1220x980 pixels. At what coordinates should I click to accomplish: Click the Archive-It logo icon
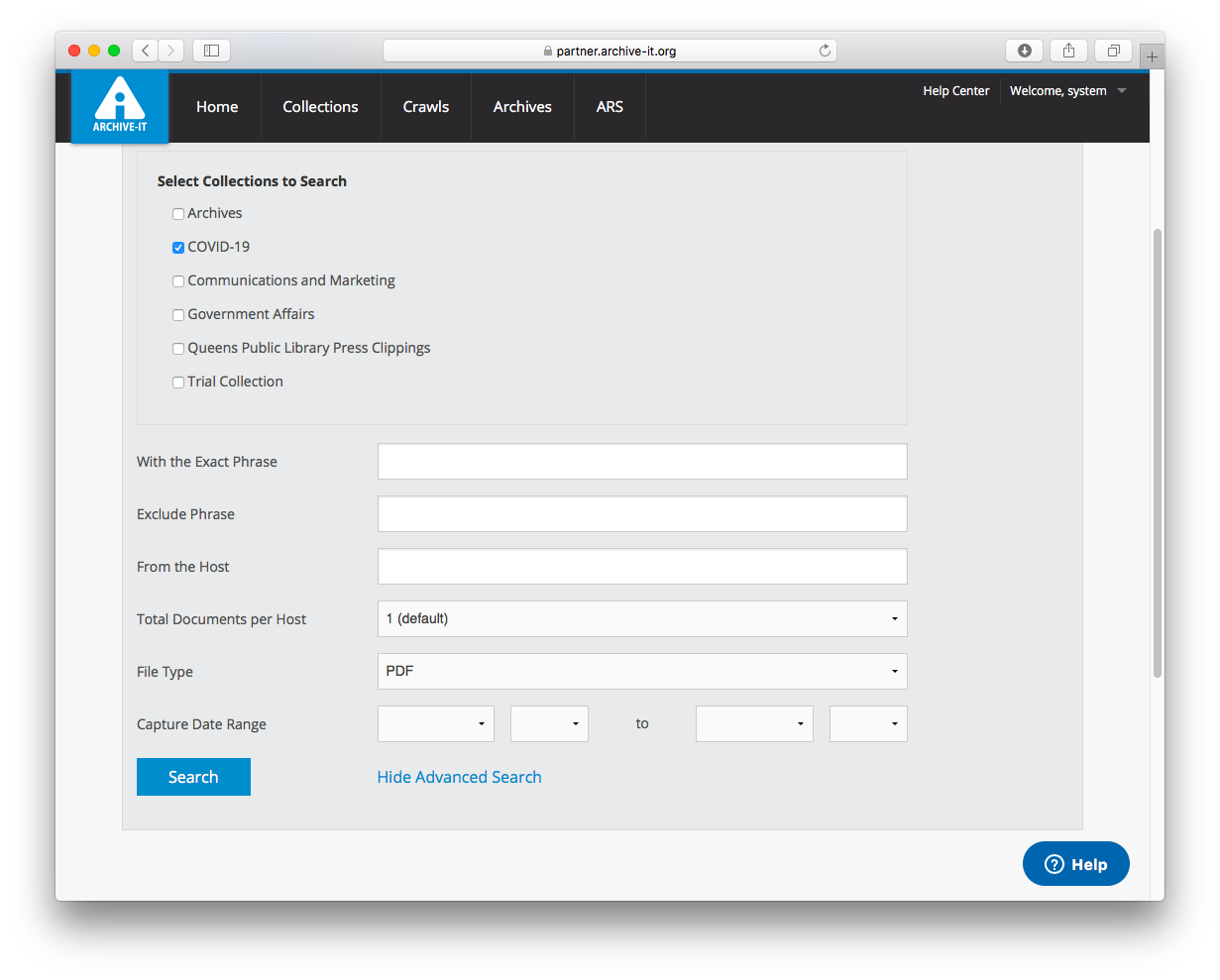(x=120, y=106)
